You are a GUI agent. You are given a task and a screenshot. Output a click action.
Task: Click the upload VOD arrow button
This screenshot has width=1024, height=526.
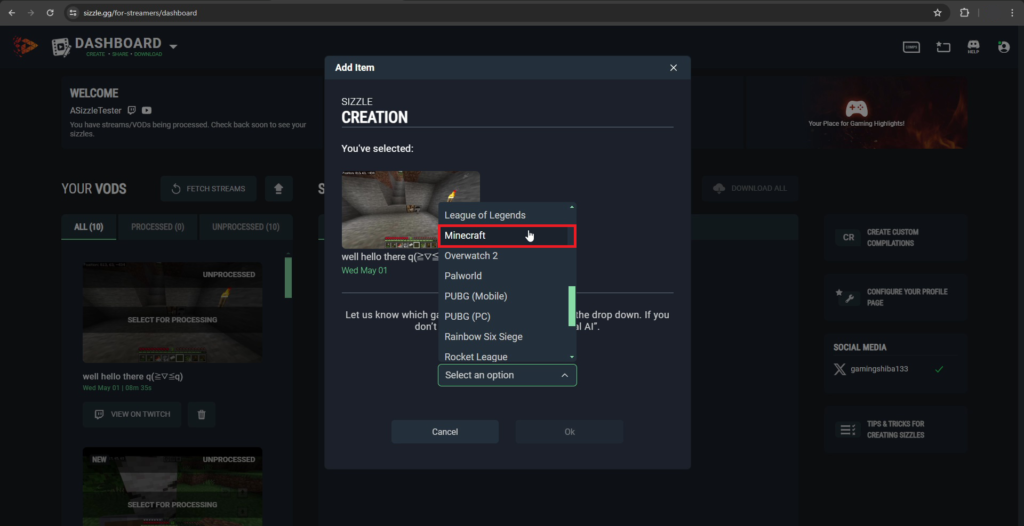click(279, 189)
